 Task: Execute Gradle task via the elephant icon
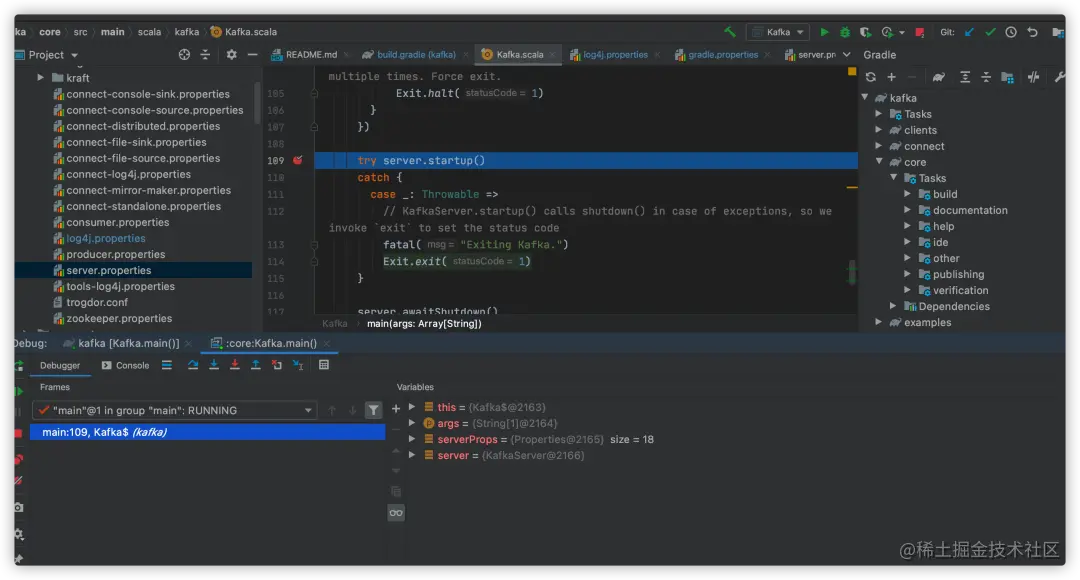[938, 77]
